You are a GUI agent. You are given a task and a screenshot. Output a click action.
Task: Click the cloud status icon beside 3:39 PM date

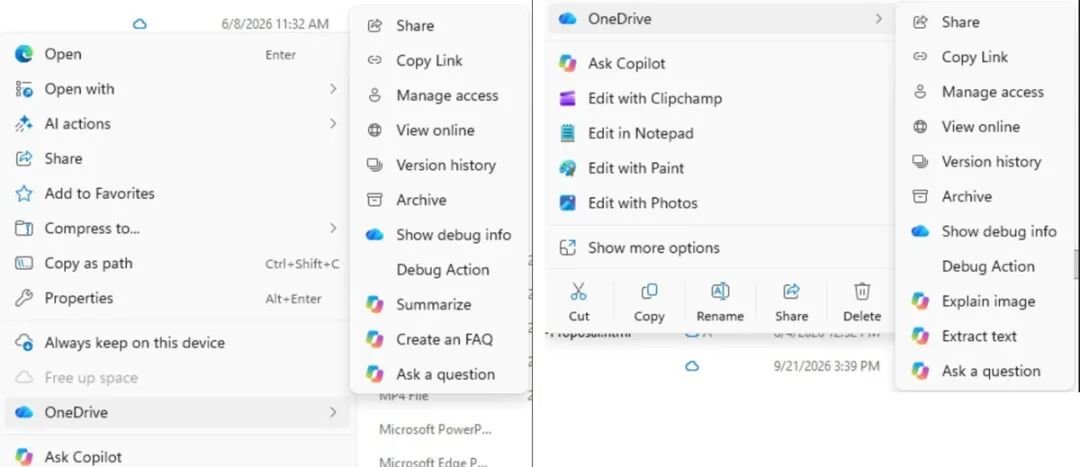pos(692,366)
